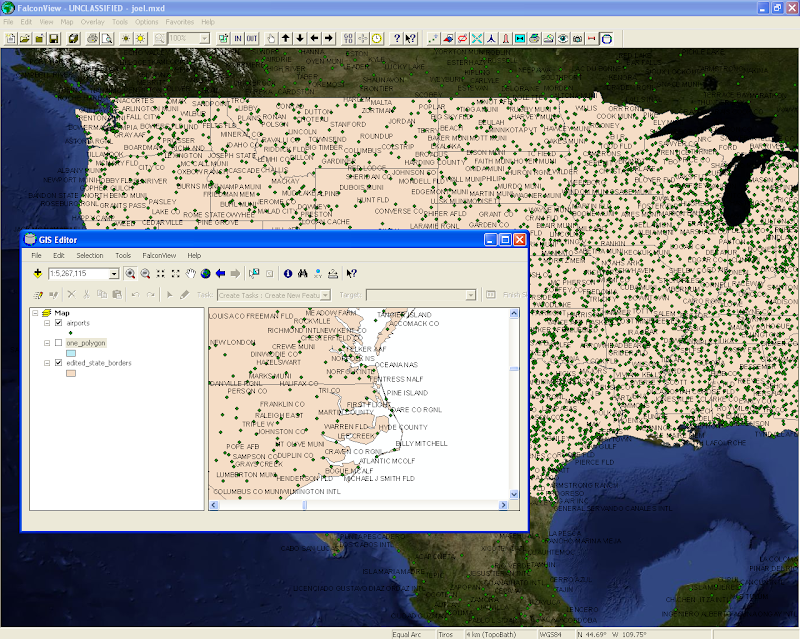Viewport: 800px width, 639px height.
Task: Select the Zoom Out magnifier in GIS Editor
Action: pos(145,274)
